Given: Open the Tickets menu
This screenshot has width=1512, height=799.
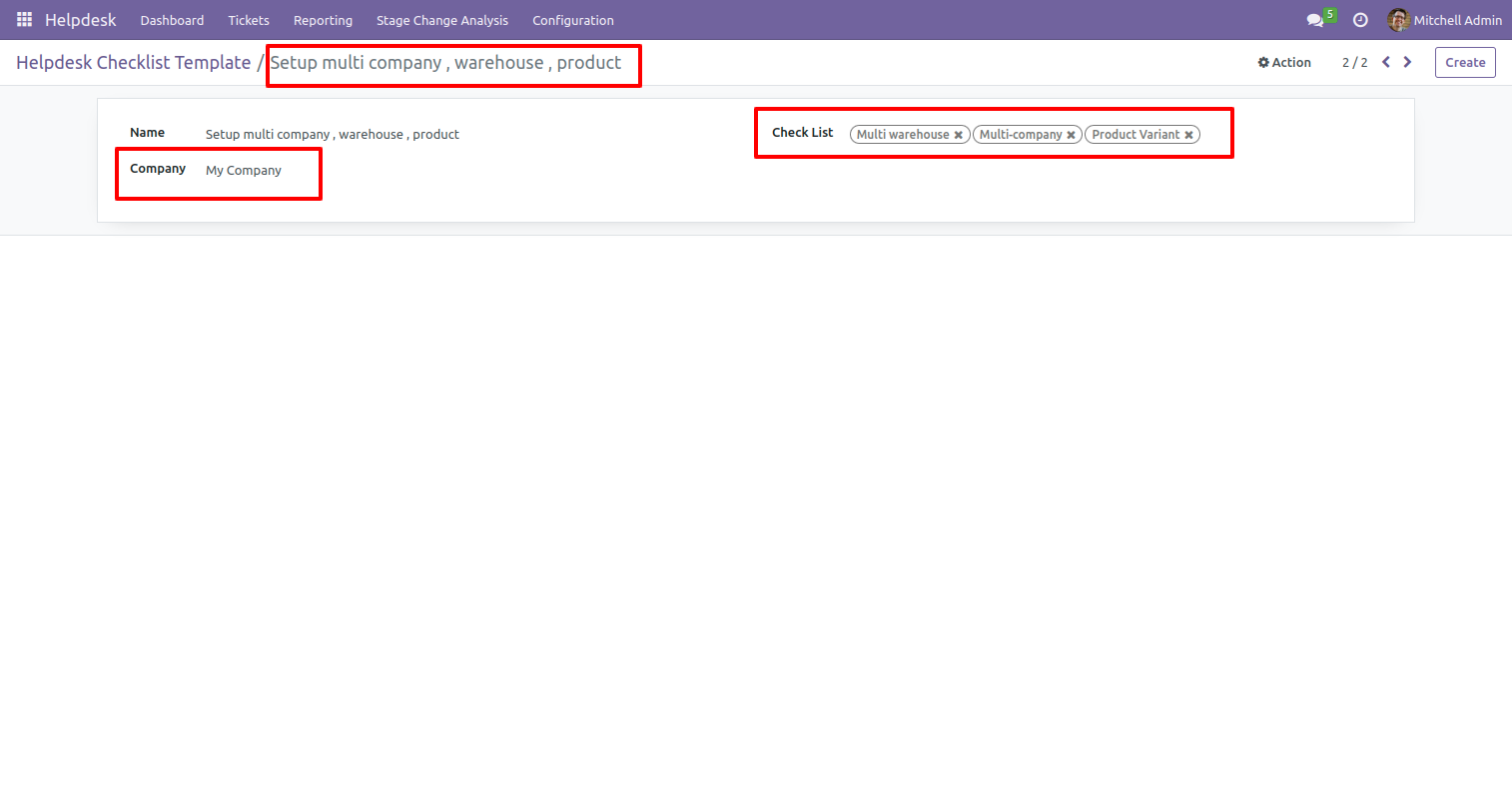Looking at the screenshot, I should (x=249, y=20).
